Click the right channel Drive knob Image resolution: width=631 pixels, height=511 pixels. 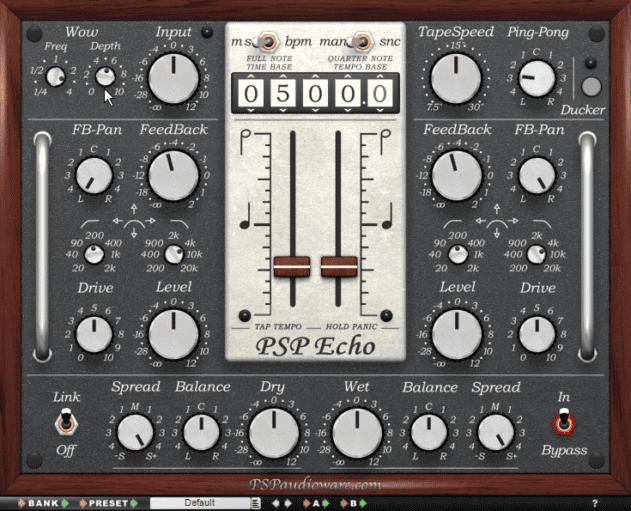coord(537,334)
